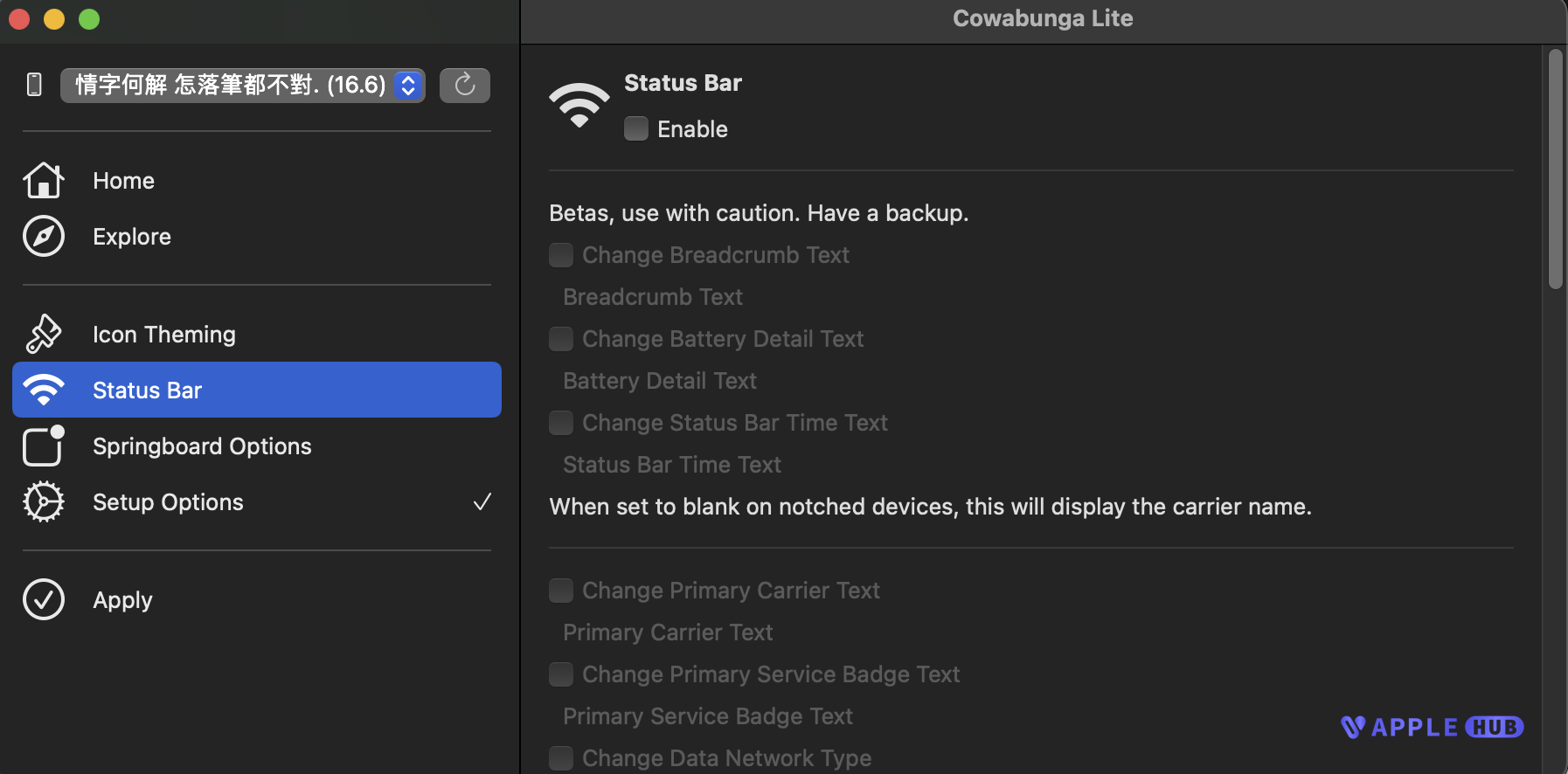Click the Setup Options gear icon
Screen dimensions: 1568x774
pyautogui.click(x=43, y=501)
